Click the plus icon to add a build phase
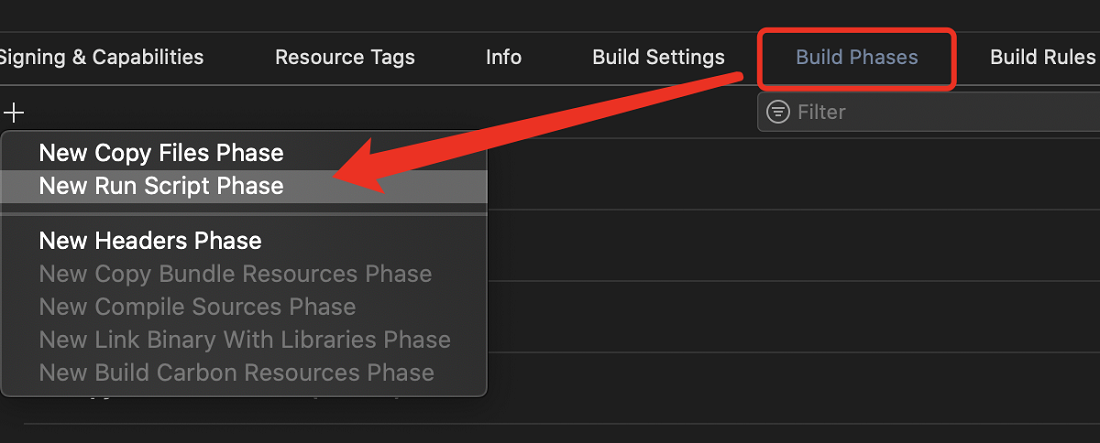1100x443 pixels. click(x=14, y=112)
